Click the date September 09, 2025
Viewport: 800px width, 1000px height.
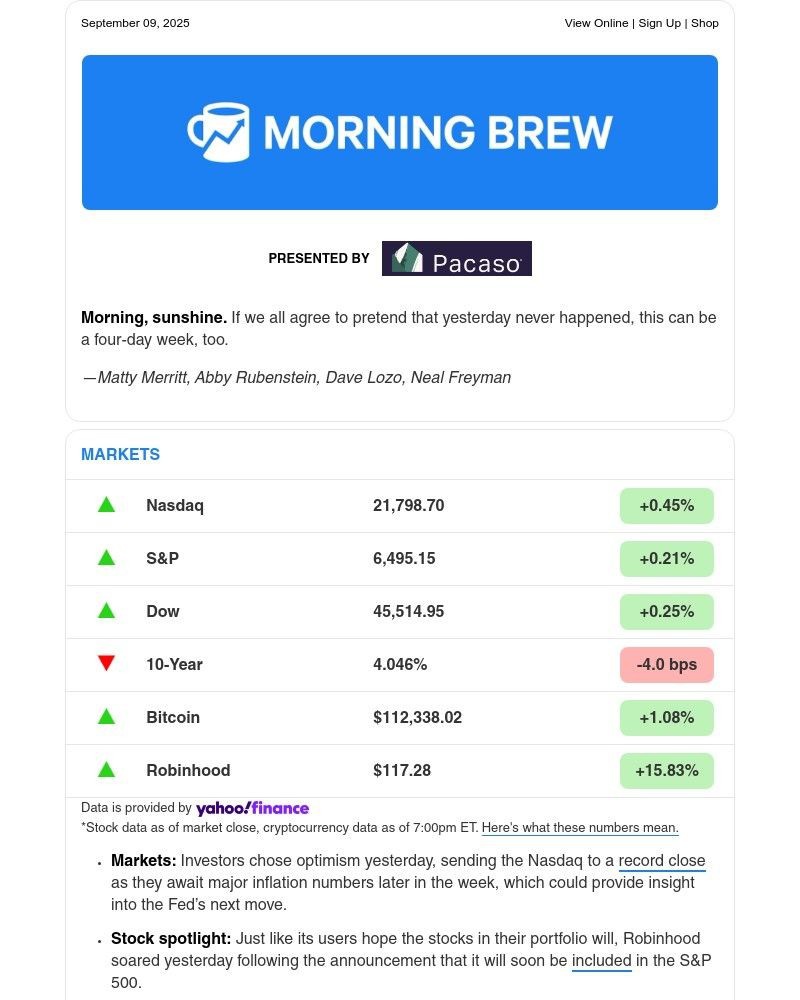(135, 23)
